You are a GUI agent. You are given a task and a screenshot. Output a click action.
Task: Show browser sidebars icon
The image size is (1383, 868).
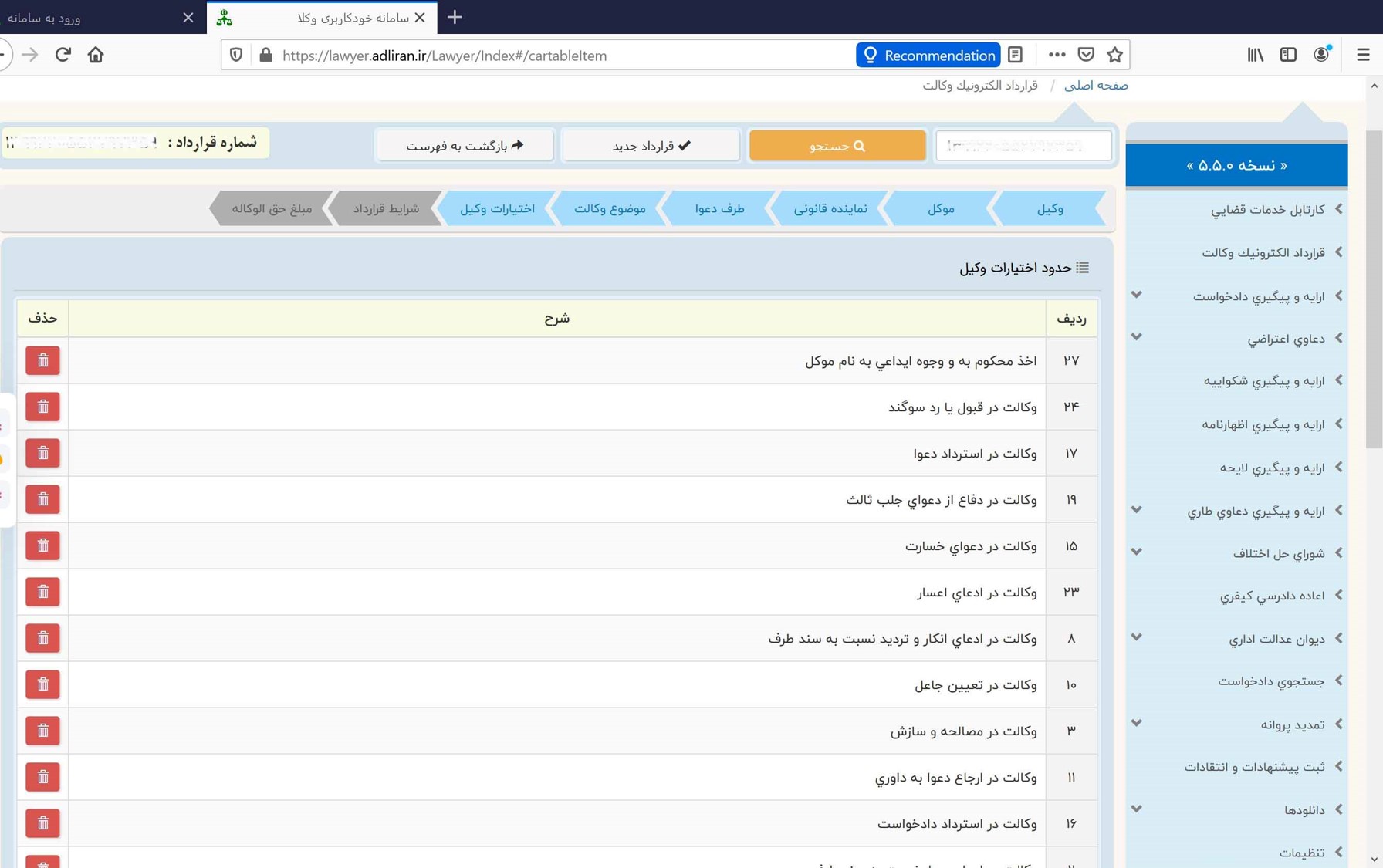click(1288, 55)
